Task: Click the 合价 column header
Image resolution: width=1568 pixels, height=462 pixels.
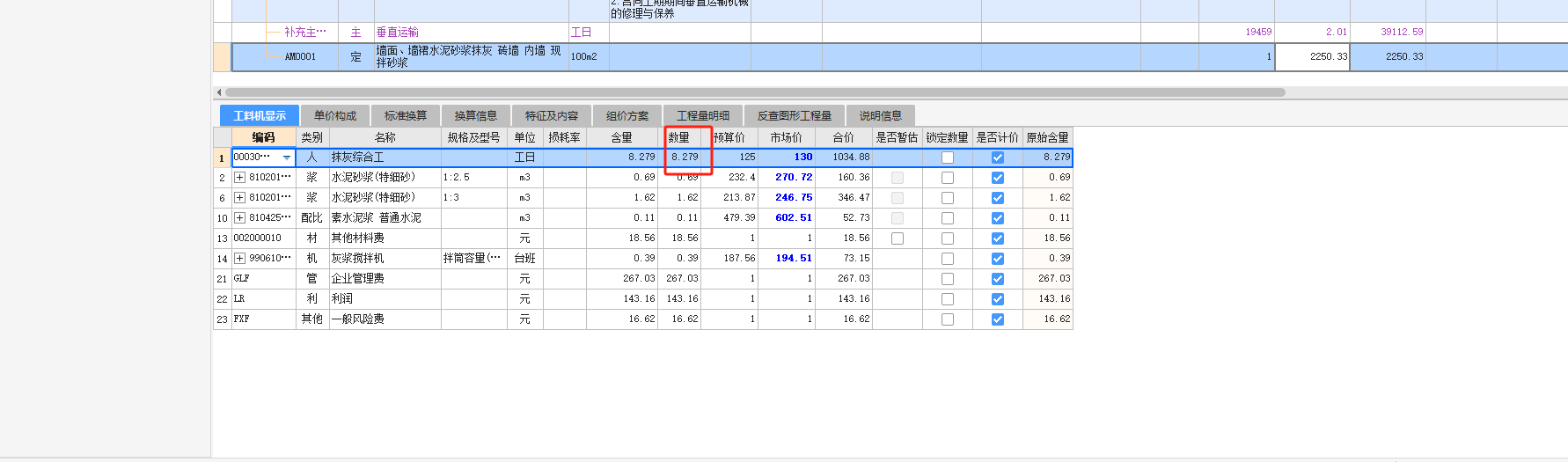Action: (844, 137)
